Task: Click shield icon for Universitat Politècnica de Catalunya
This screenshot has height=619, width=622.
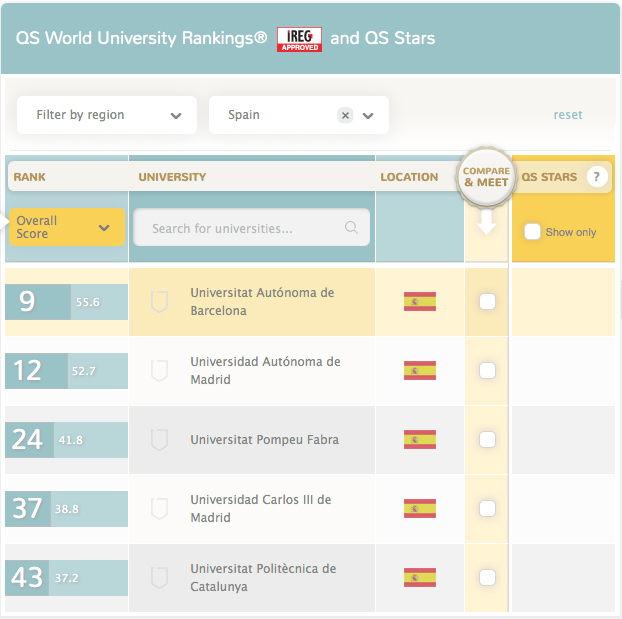Action: [159, 578]
